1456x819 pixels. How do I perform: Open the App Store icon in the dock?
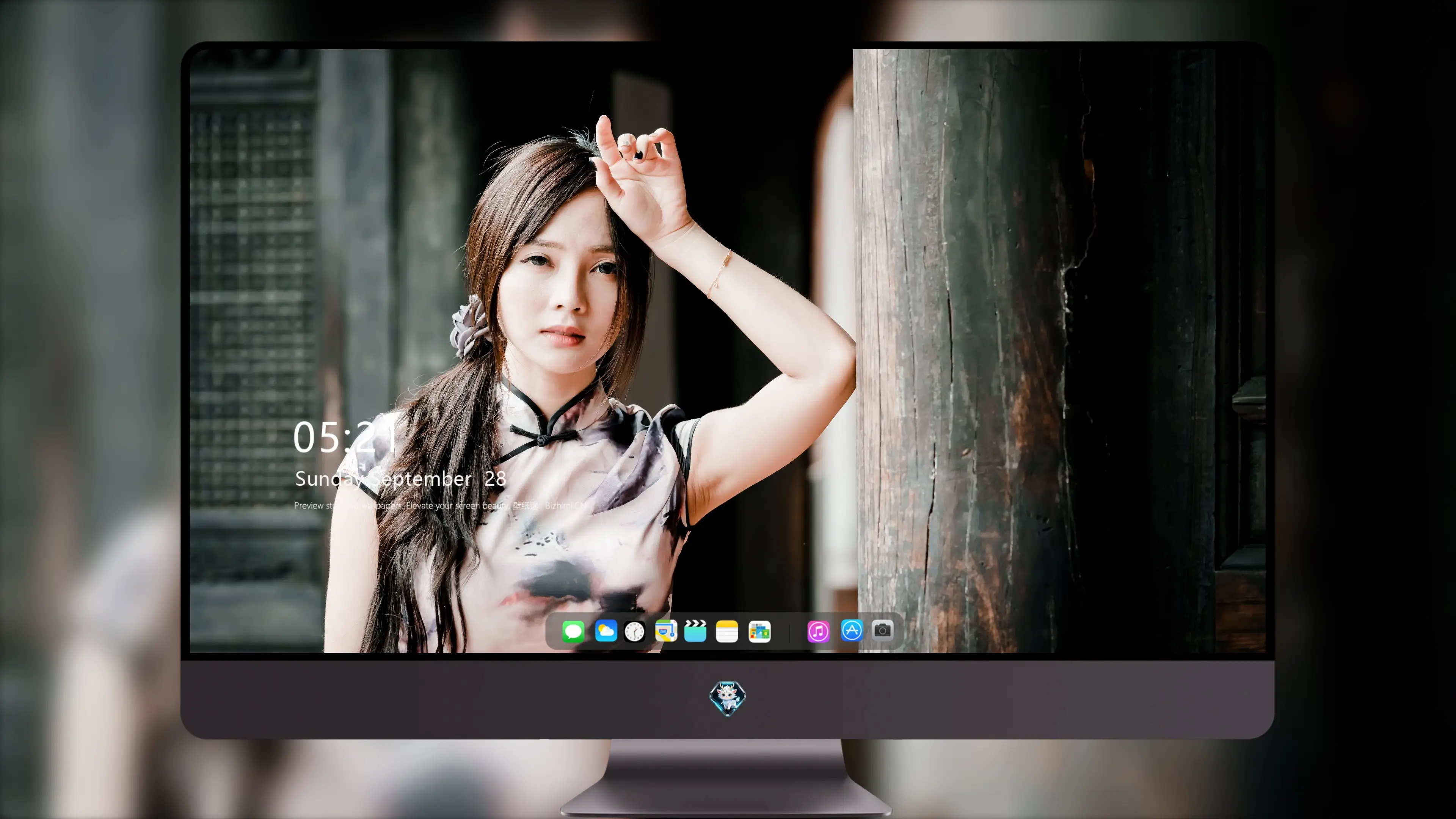pyautogui.click(x=852, y=630)
